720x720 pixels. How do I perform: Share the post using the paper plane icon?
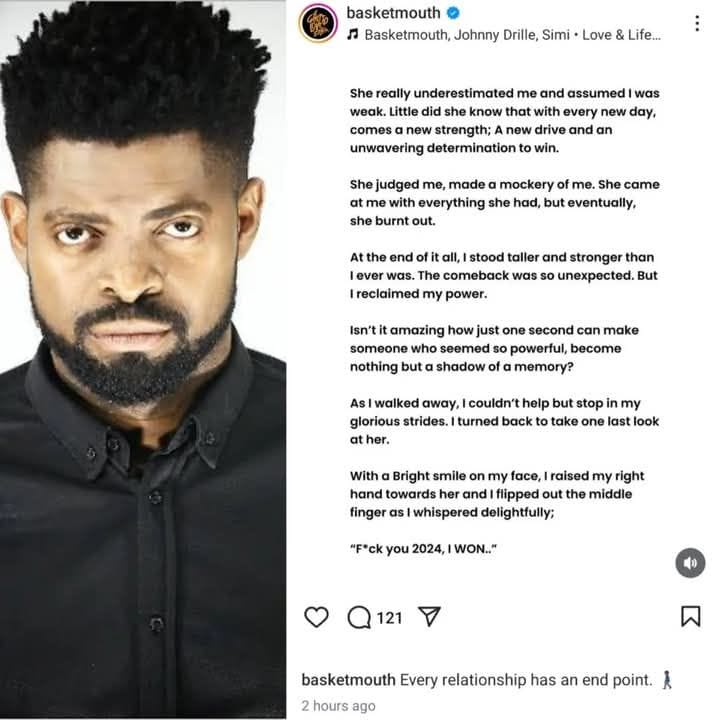click(429, 617)
